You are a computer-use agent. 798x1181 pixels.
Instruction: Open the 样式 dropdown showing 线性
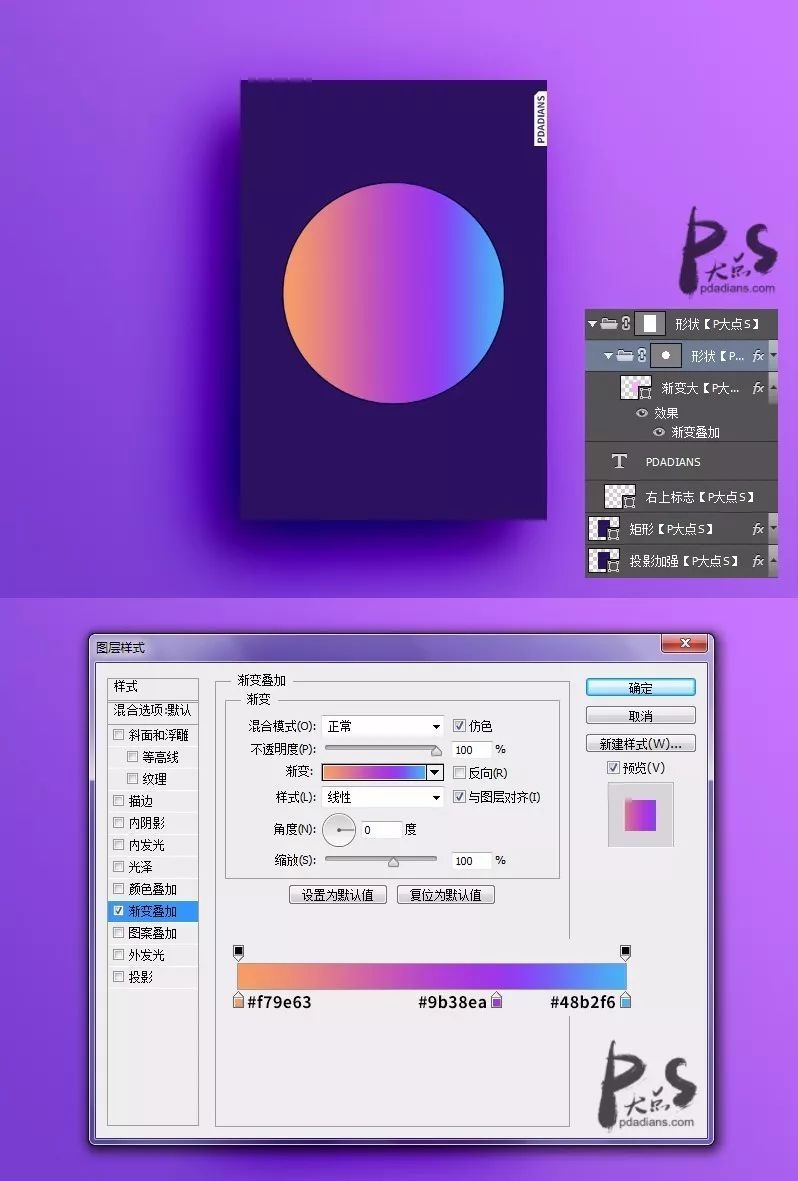(x=383, y=797)
